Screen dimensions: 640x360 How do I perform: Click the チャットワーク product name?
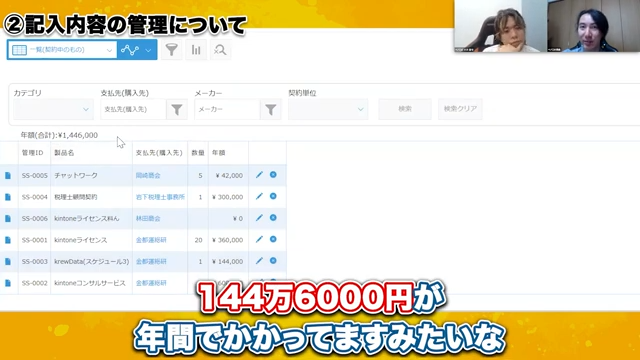76,176
